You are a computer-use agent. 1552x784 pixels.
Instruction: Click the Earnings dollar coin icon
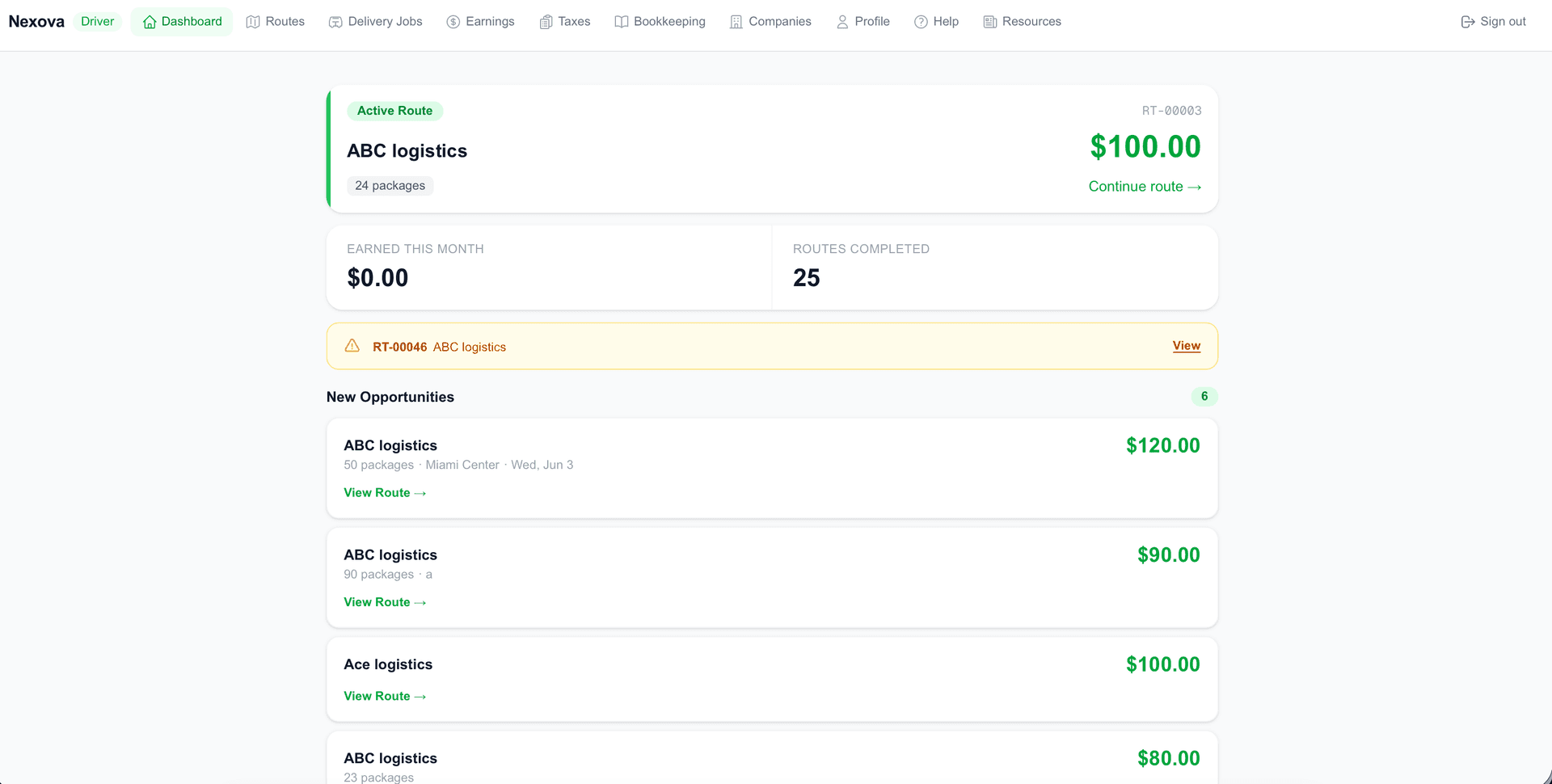tap(453, 22)
